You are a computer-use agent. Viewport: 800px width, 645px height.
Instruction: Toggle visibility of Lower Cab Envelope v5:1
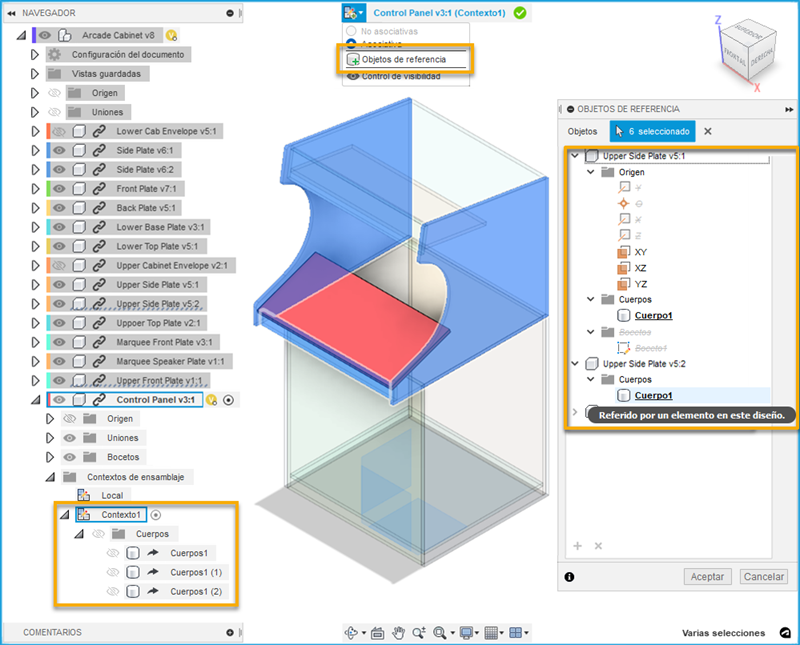tap(59, 132)
